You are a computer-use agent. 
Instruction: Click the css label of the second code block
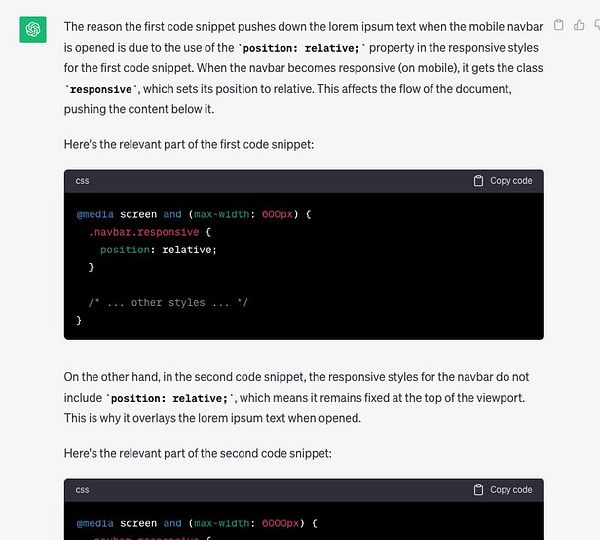[x=82, y=490]
